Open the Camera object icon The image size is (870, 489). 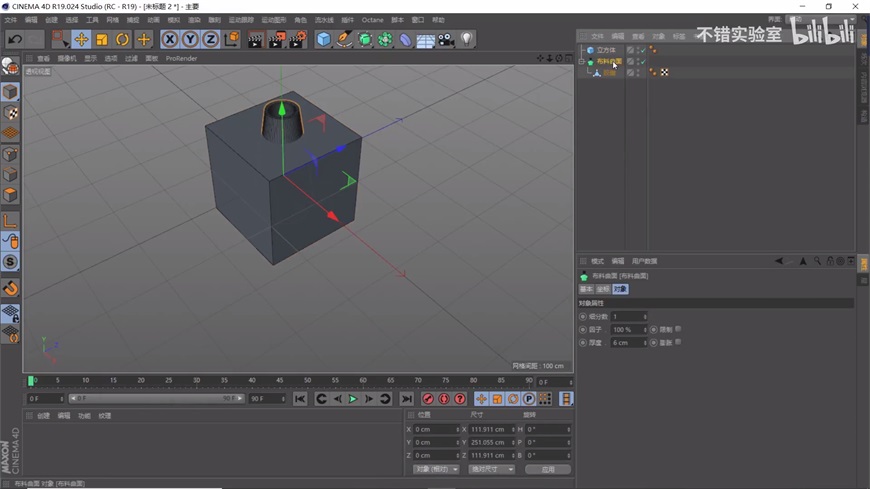(x=446, y=40)
